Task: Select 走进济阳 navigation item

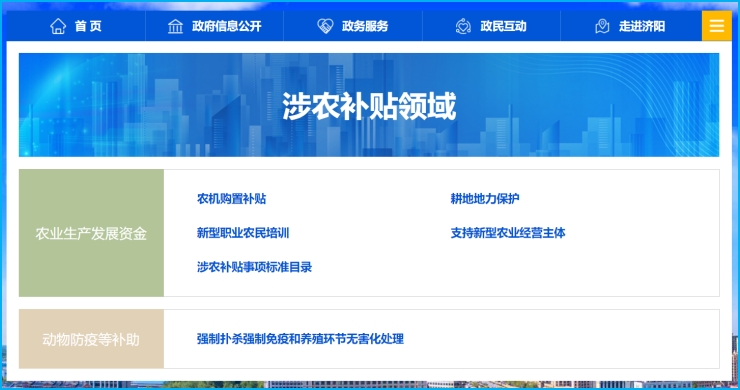Action: tap(642, 26)
